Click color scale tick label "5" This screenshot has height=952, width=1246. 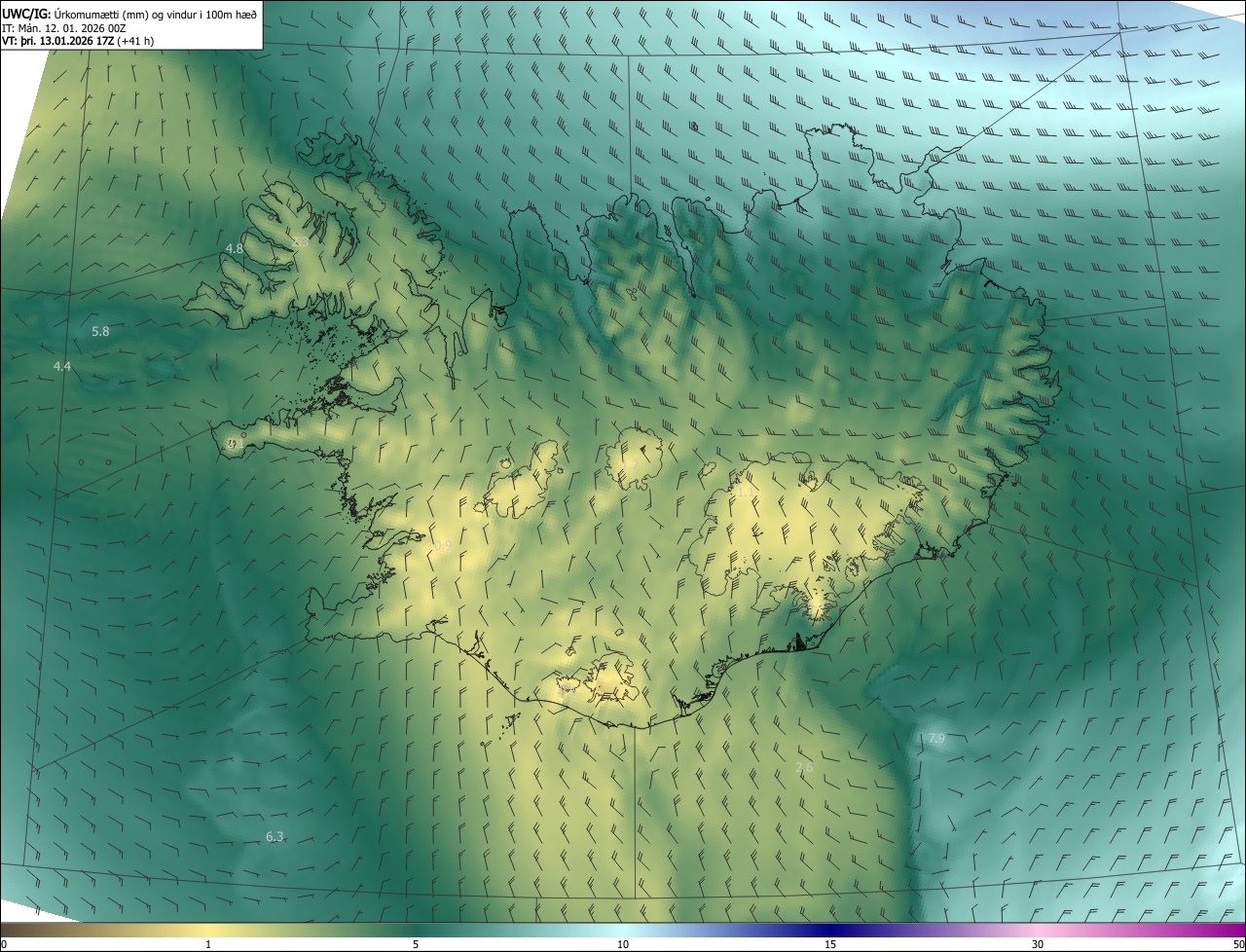coord(416,944)
